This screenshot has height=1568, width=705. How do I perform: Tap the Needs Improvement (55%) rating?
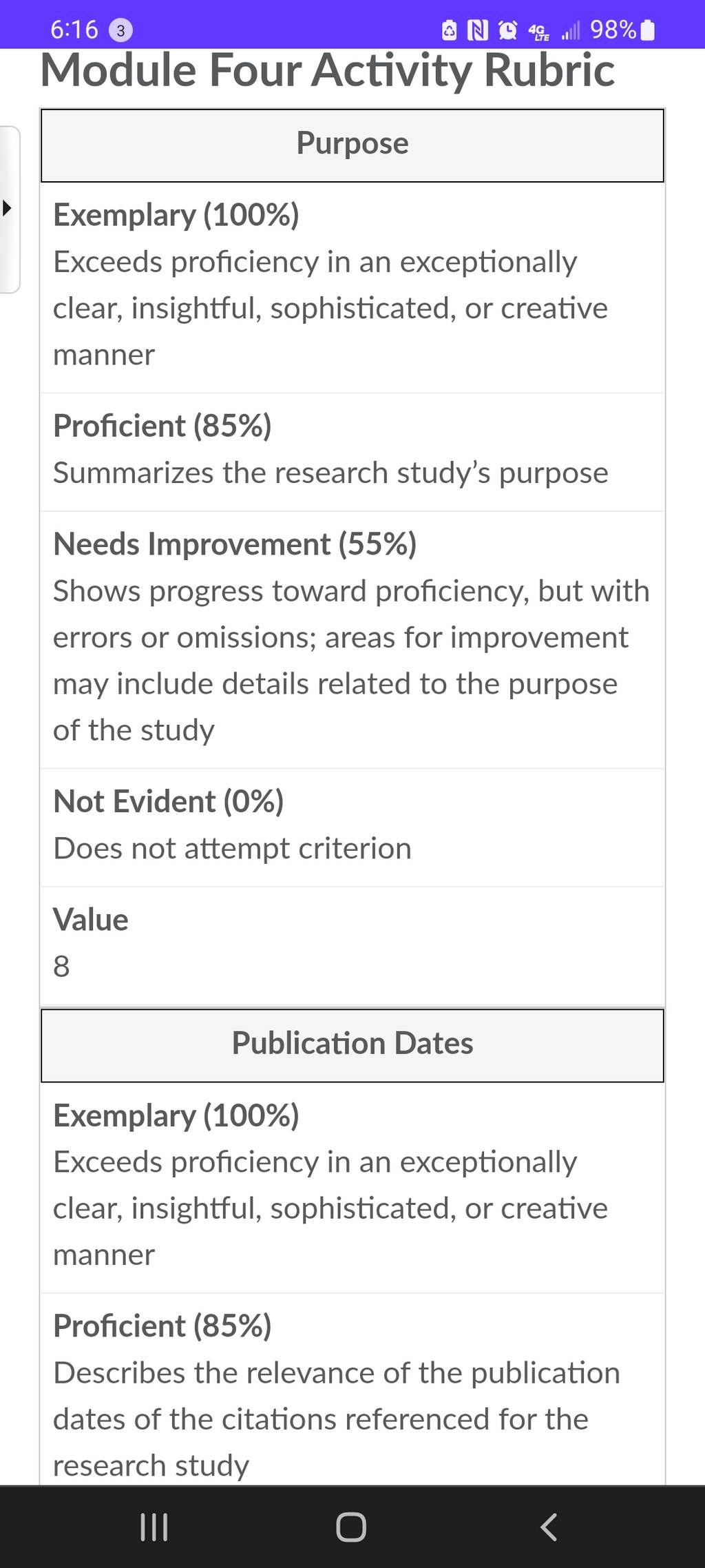[x=352, y=640]
